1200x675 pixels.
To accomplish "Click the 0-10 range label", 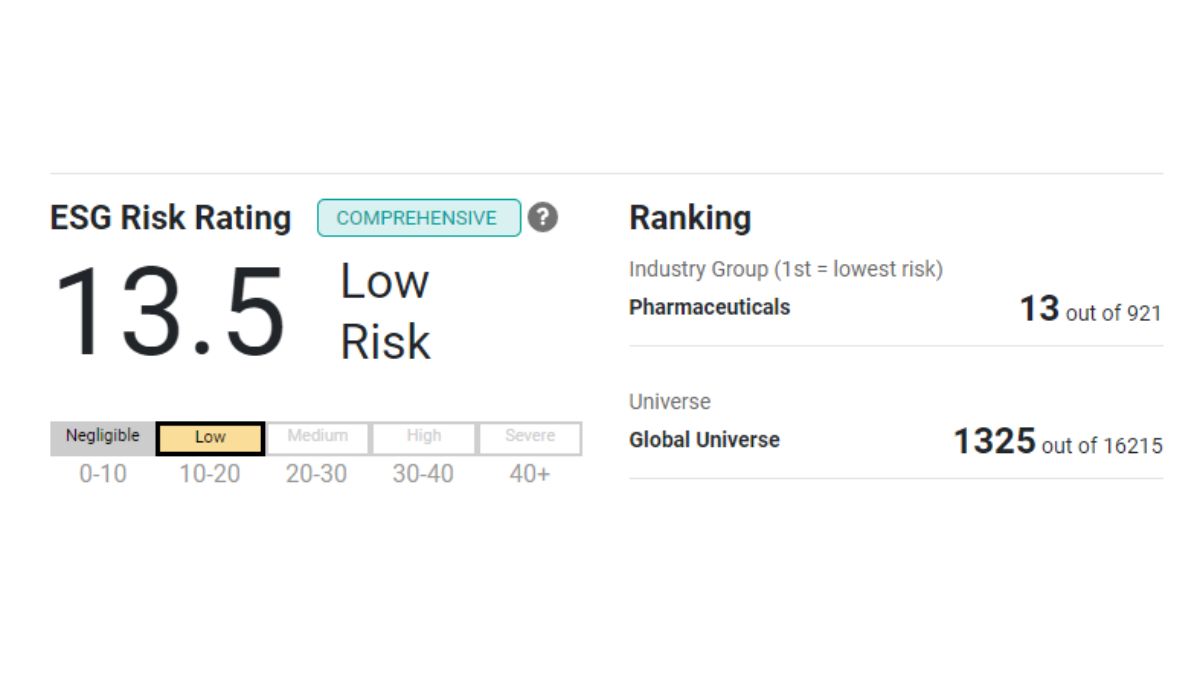I will click(103, 474).
